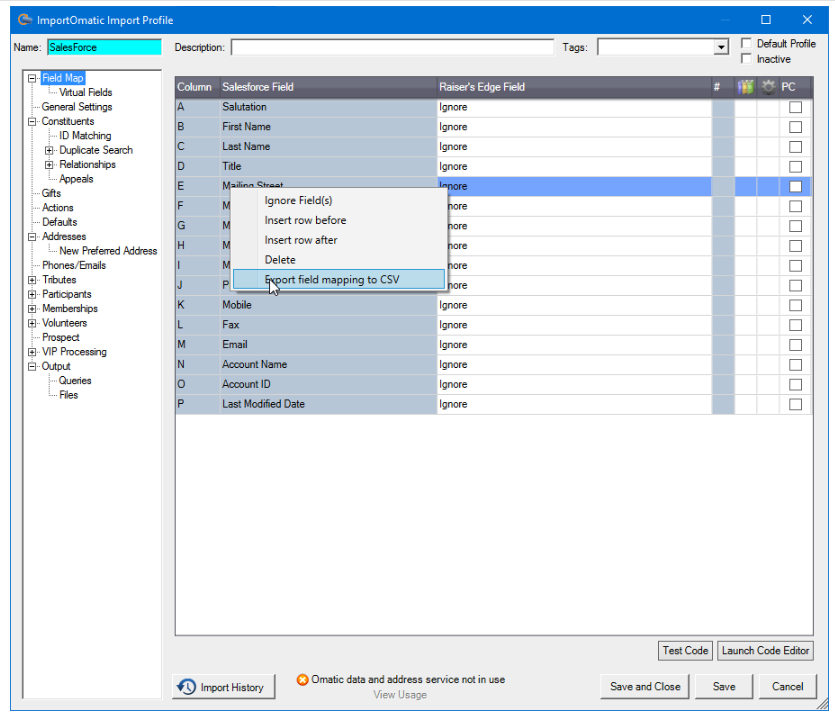Viewport: 835px width, 719px height.
Task: Open the Launch Code Editor
Action: pyautogui.click(x=765, y=650)
